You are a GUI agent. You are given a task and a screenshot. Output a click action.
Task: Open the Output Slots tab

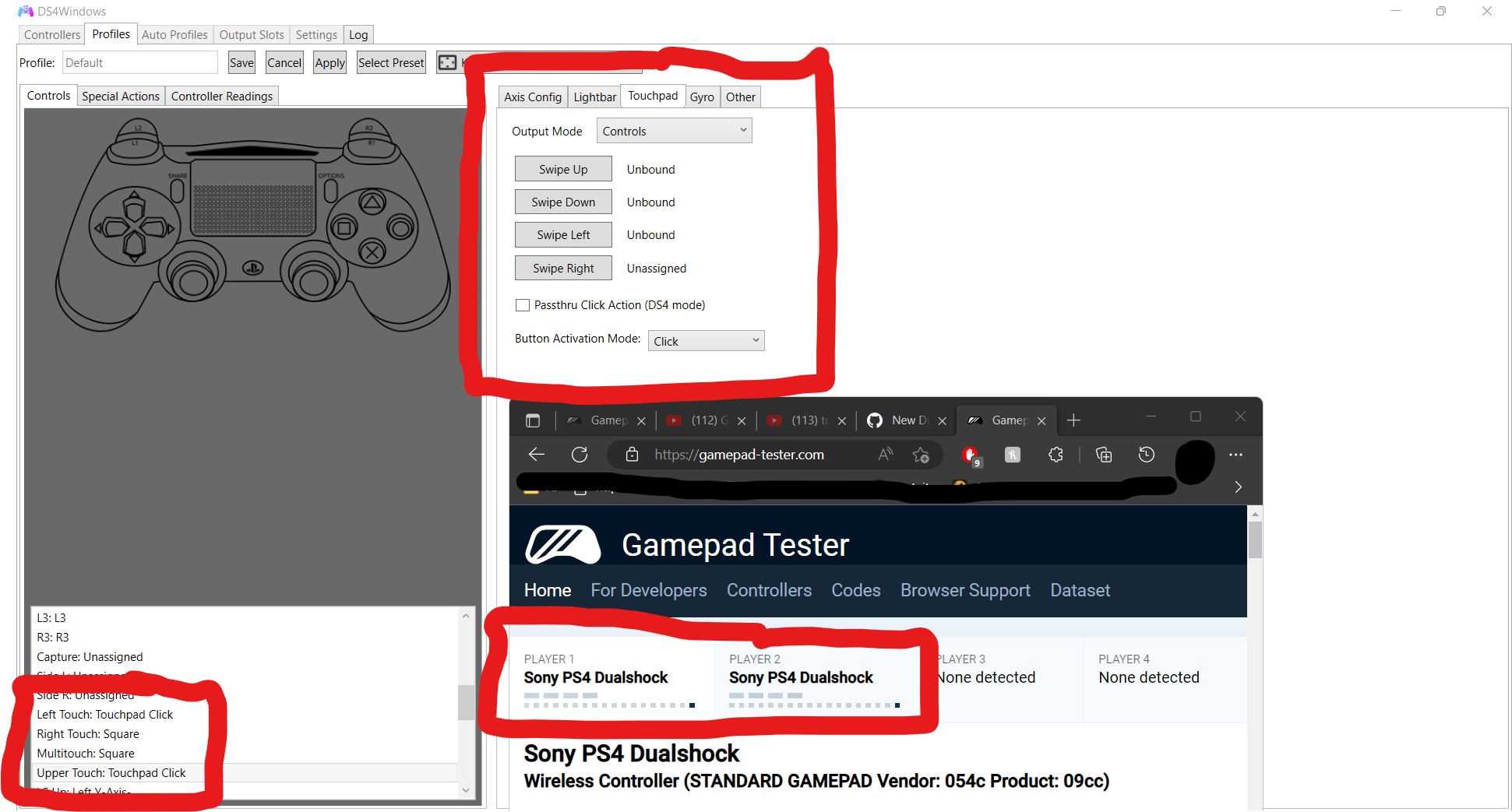pyautogui.click(x=252, y=35)
